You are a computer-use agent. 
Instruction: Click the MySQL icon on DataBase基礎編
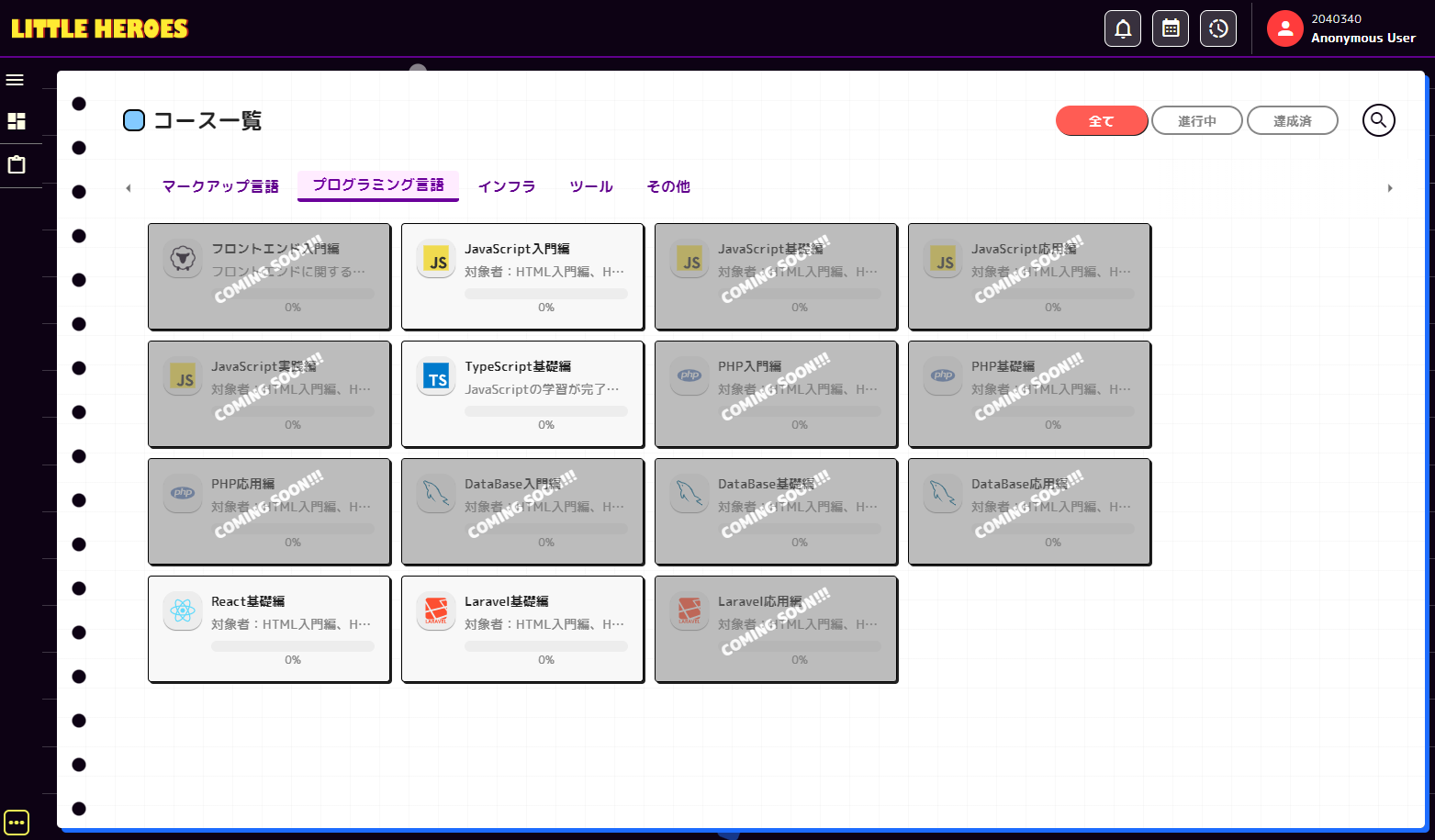(x=689, y=495)
